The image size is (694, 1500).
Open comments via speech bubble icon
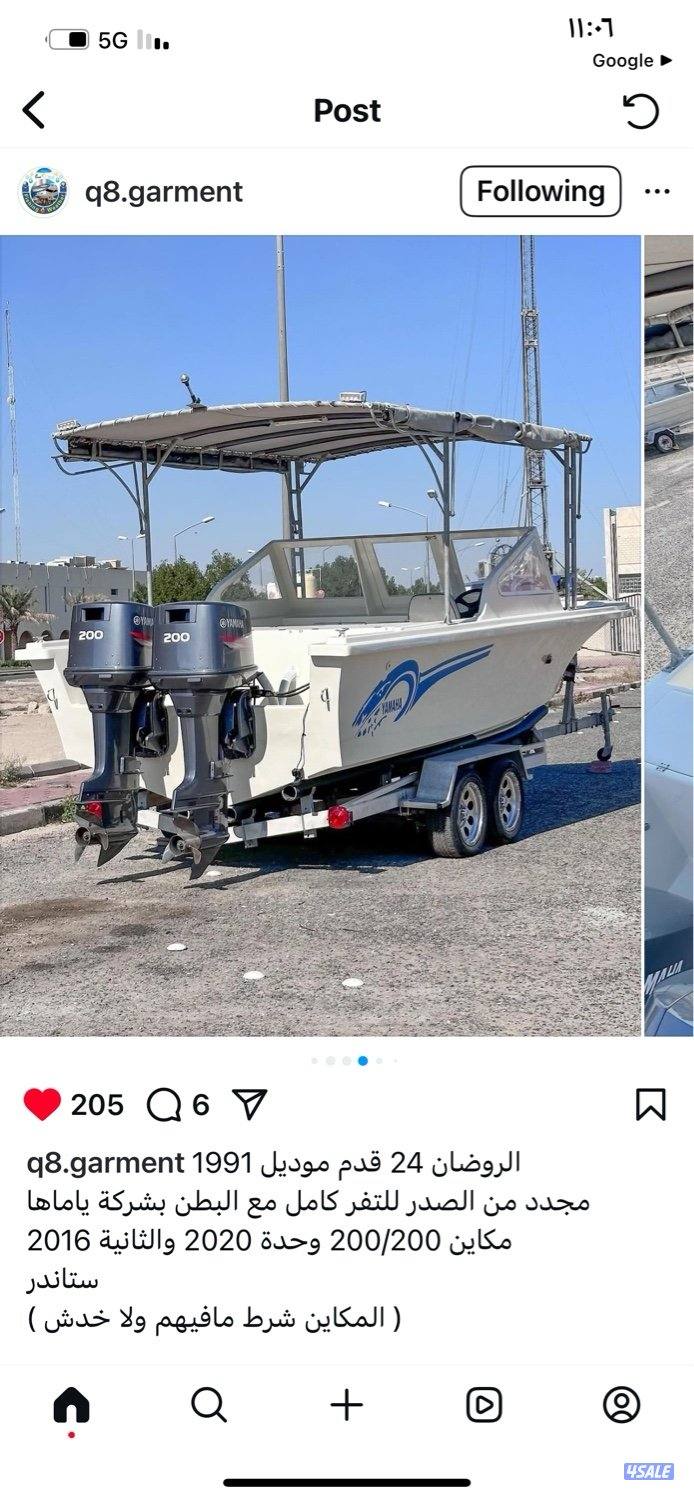point(164,1104)
